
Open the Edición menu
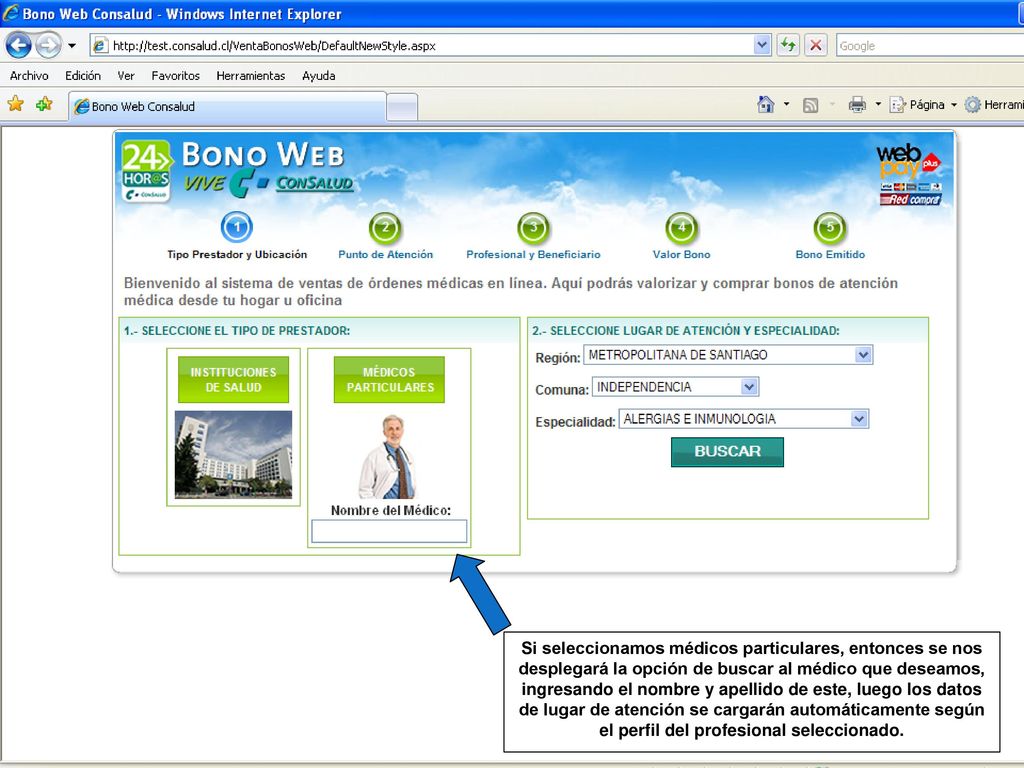click(83, 76)
